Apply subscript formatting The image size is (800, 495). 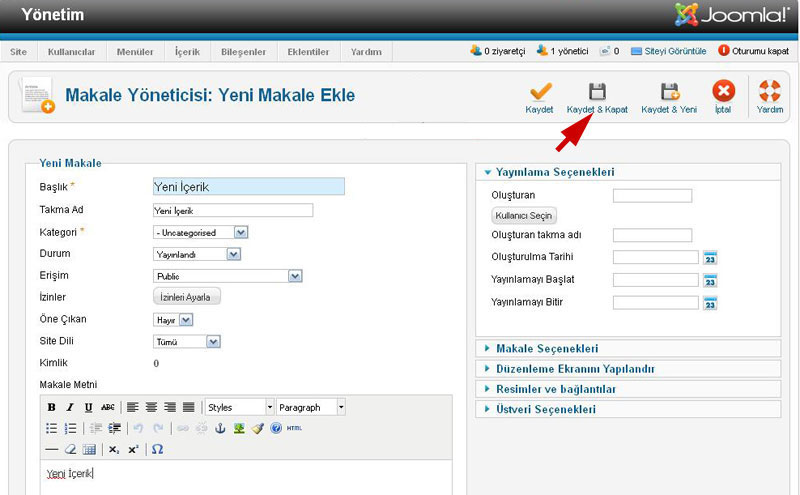114,450
